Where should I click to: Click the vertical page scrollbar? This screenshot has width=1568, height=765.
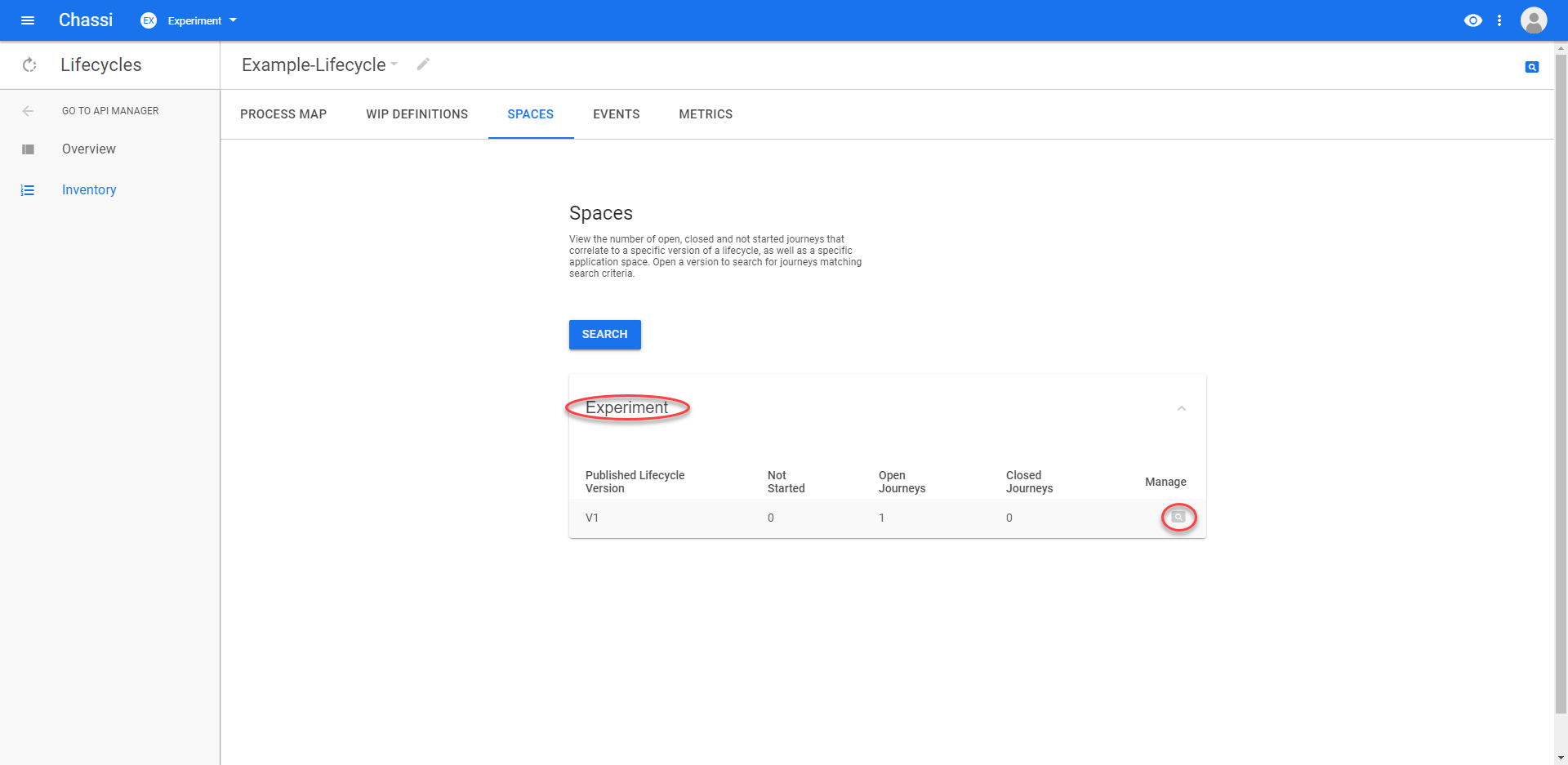(x=1561, y=384)
